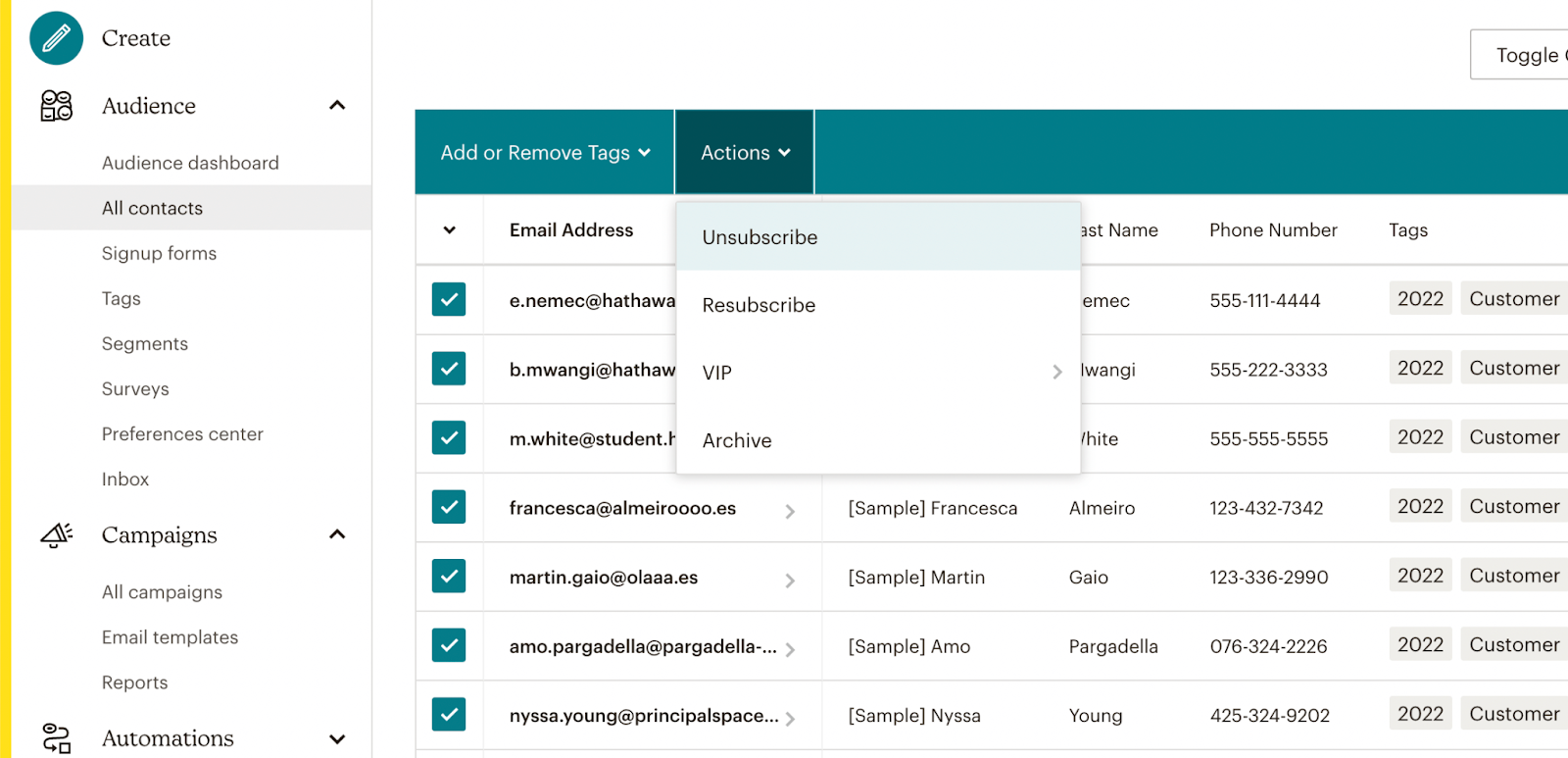Open details arrow for nyssa.young contact

tap(790, 719)
